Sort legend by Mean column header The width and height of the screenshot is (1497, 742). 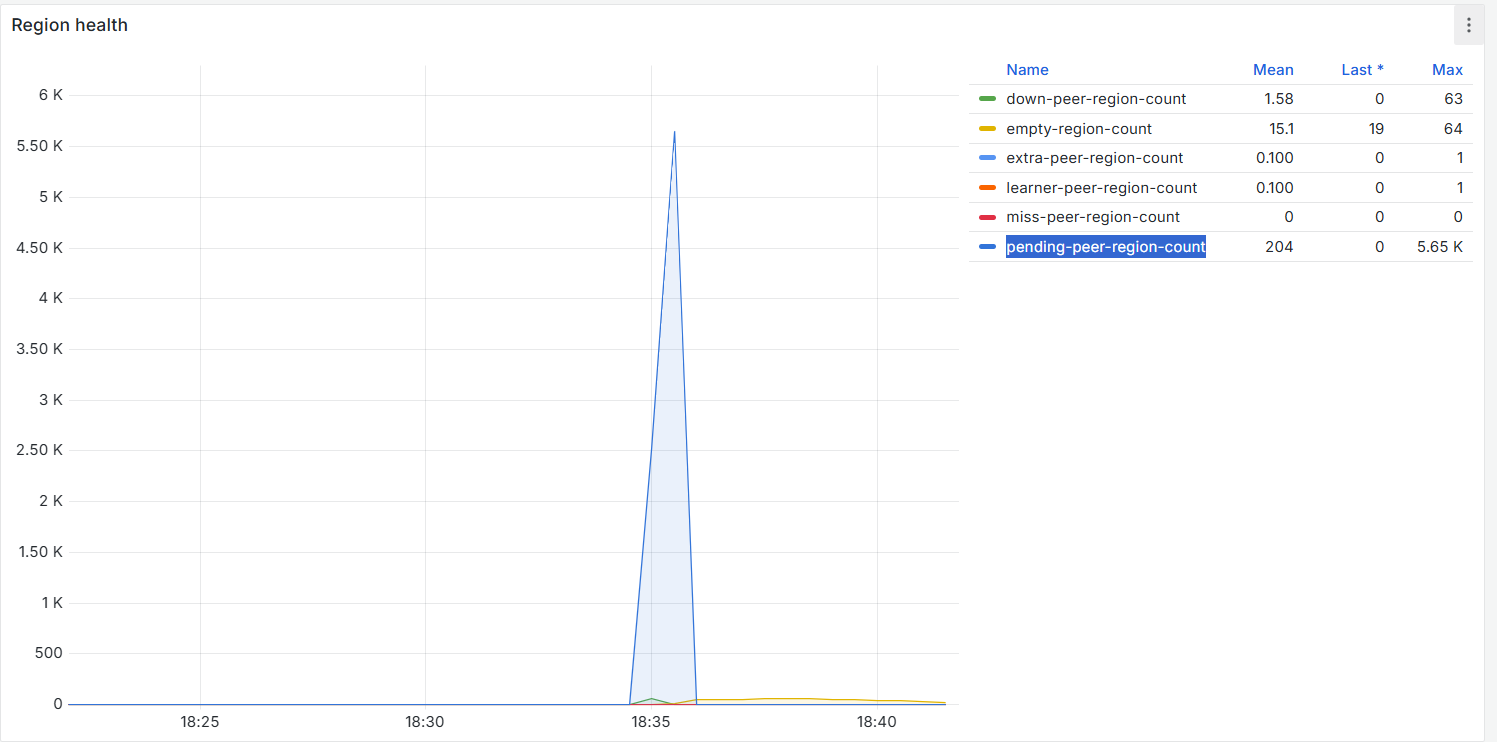click(1273, 70)
